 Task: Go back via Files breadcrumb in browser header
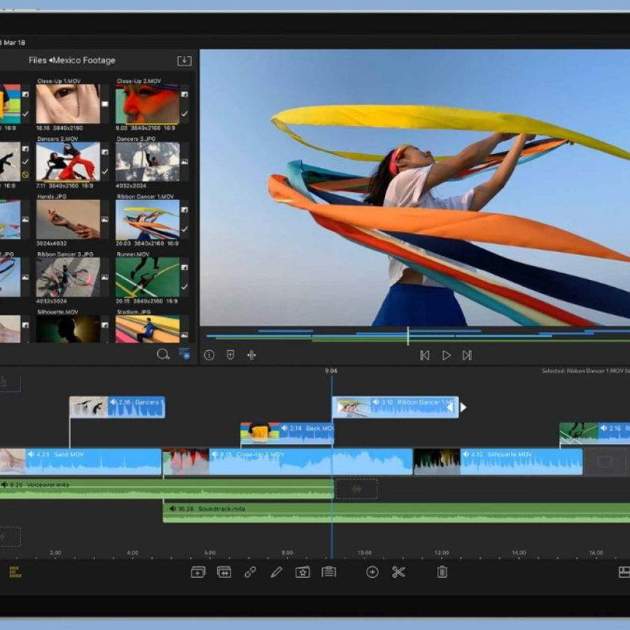coord(38,61)
